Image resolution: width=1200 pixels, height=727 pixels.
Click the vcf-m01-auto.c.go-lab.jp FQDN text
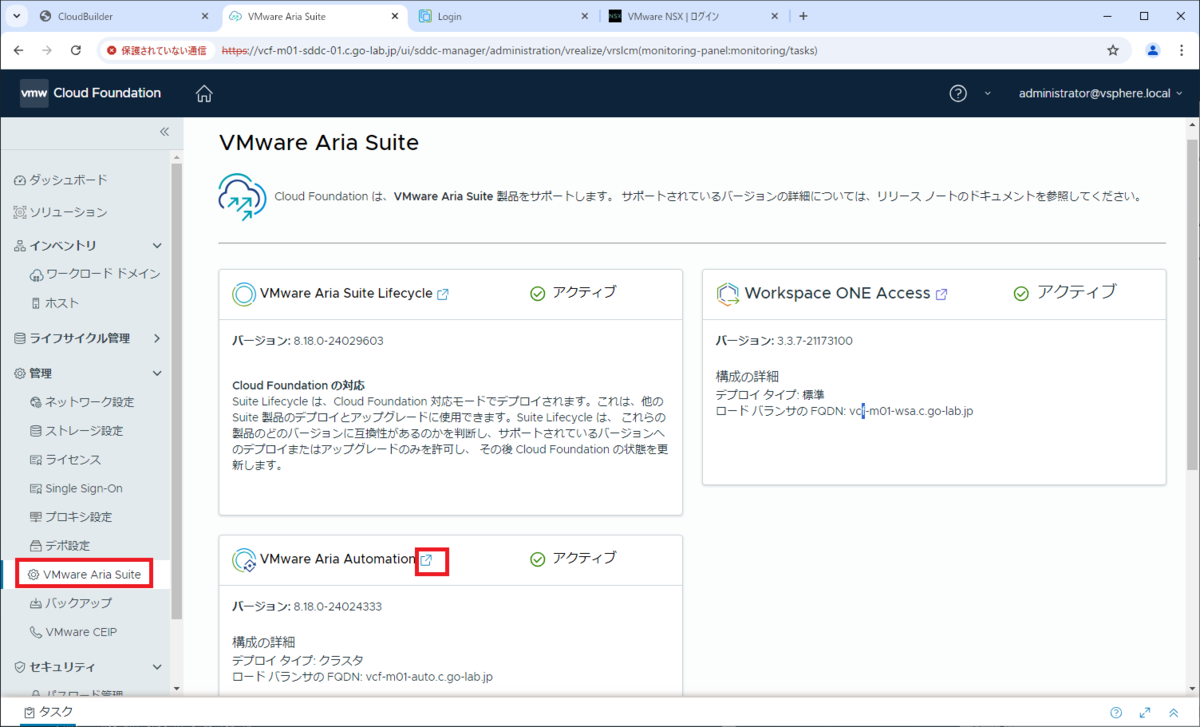pyautogui.click(x=430, y=677)
